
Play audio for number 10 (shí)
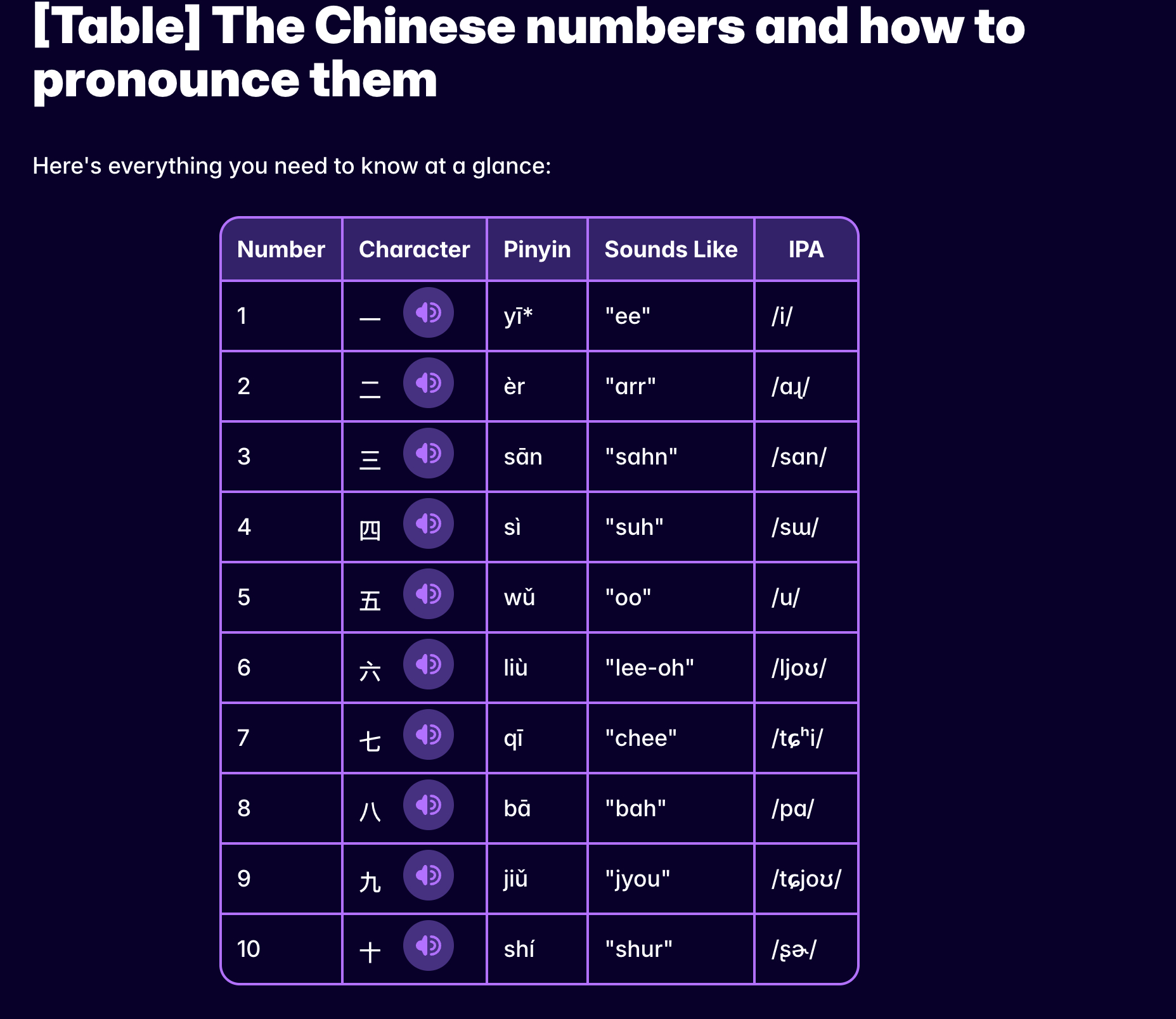pos(429,945)
